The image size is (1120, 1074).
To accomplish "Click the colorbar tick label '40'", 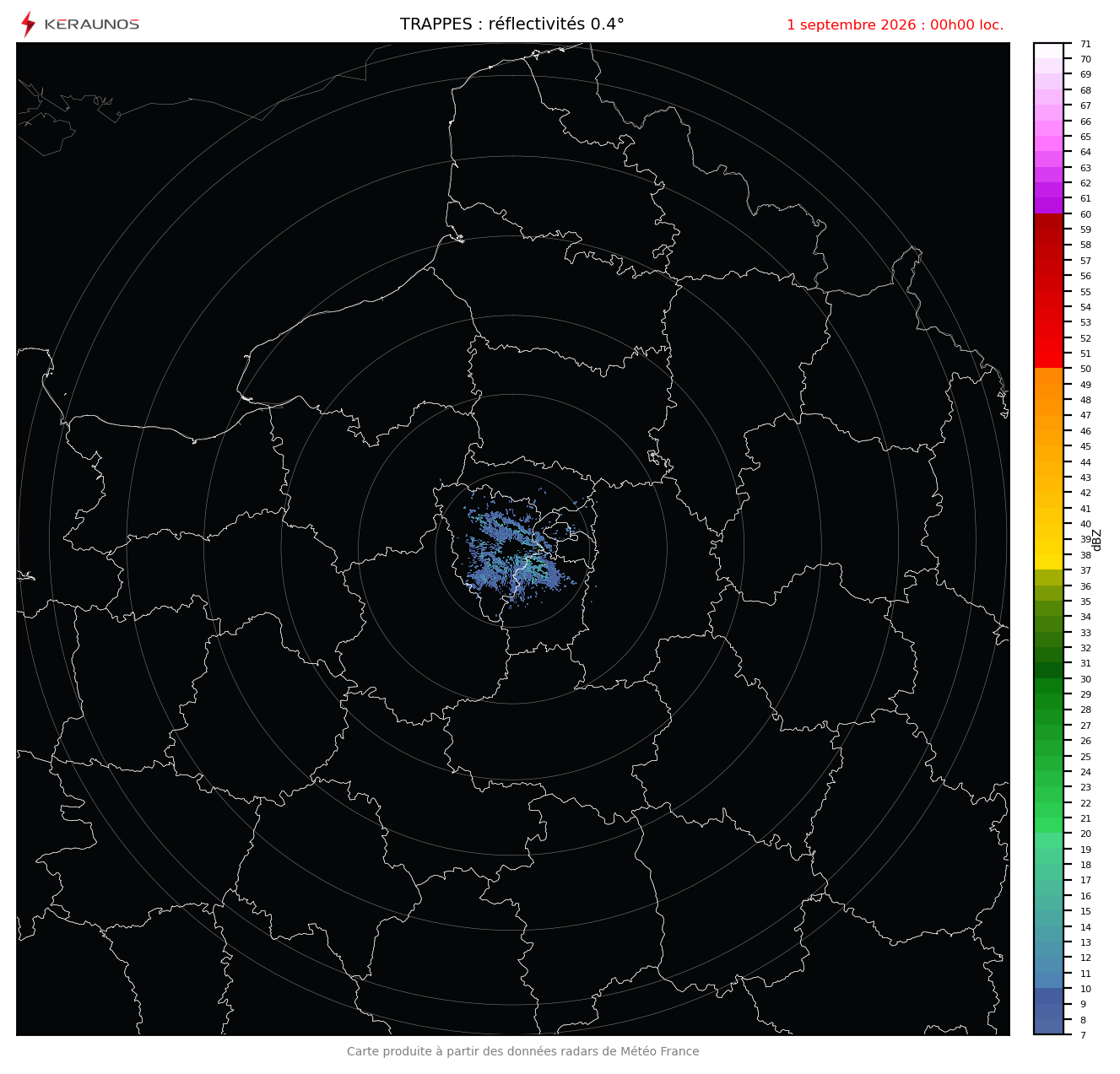I will [1085, 524].
